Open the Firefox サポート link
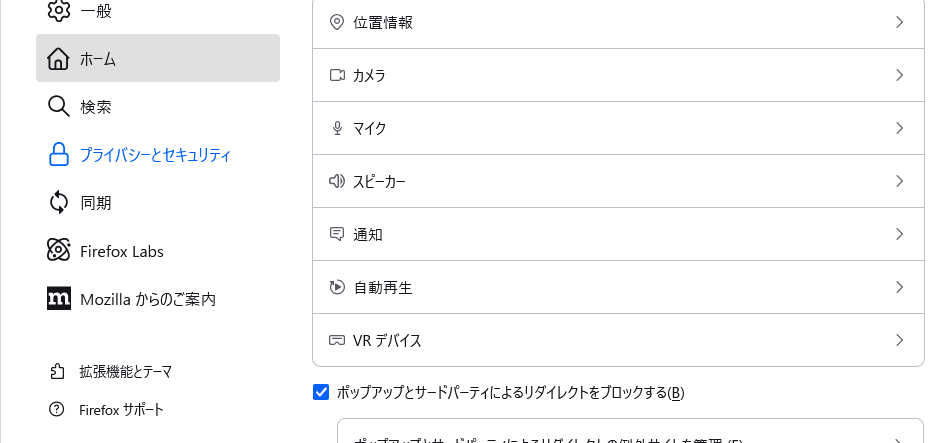The height and width of the screenshot is (443, 935). tap(121, 409)
